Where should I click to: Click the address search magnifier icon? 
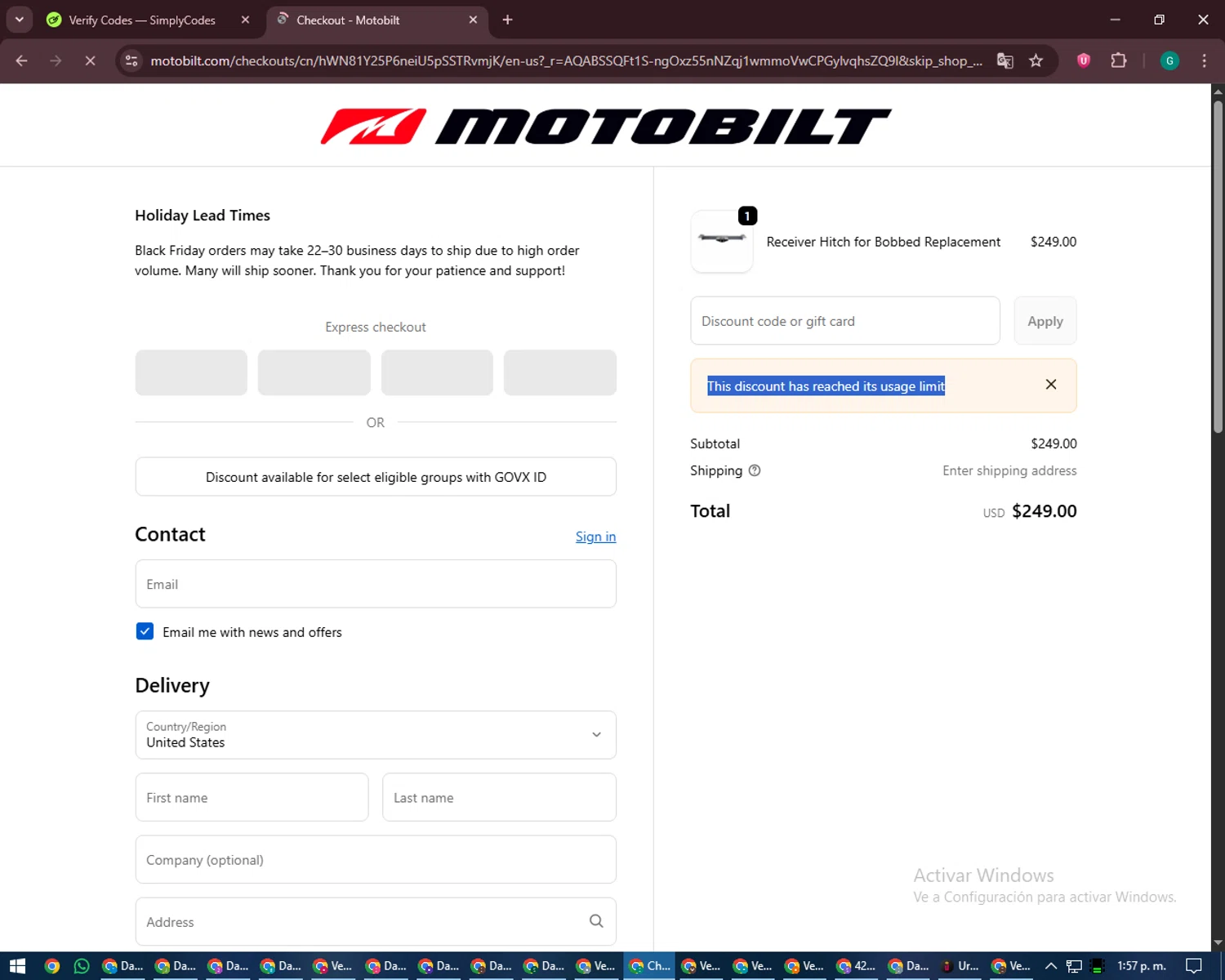click(x=596, y=921)
